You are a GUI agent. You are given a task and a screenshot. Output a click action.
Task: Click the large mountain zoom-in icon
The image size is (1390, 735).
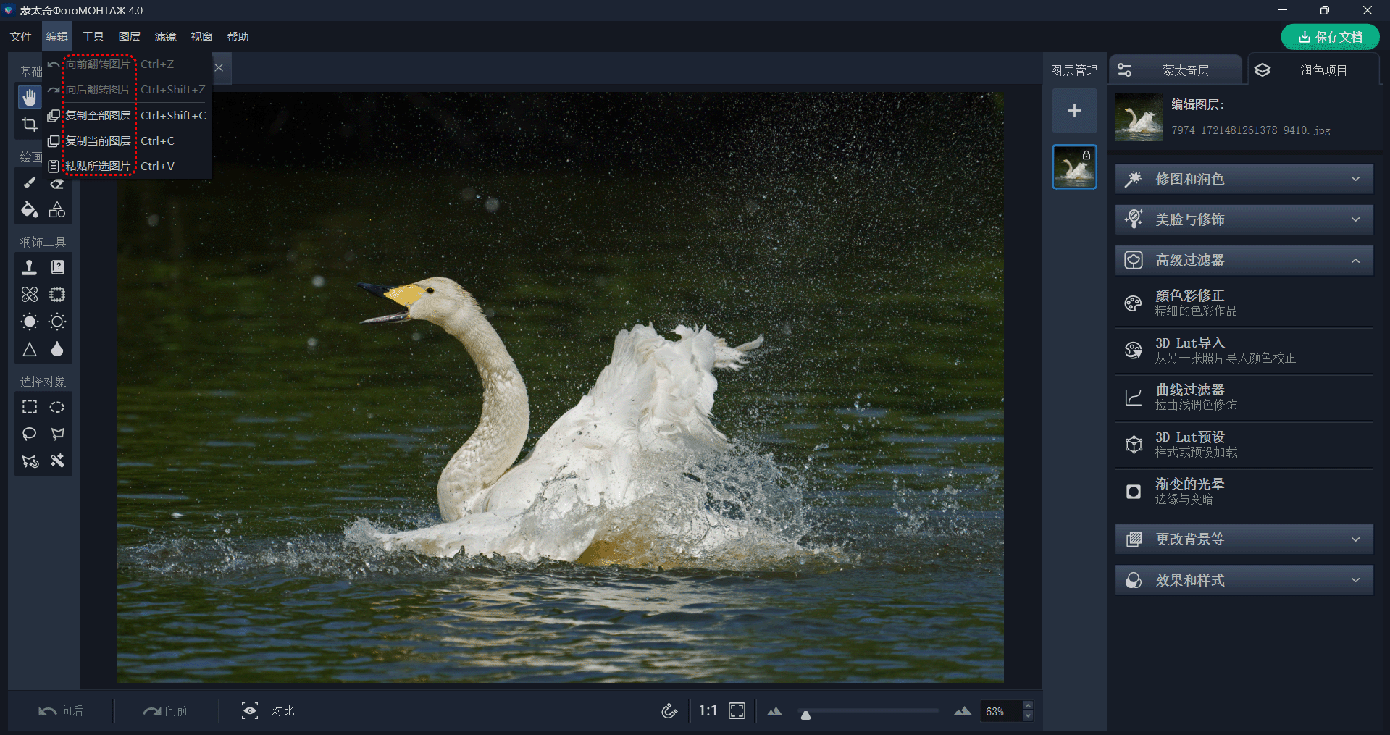coord(962,711)
